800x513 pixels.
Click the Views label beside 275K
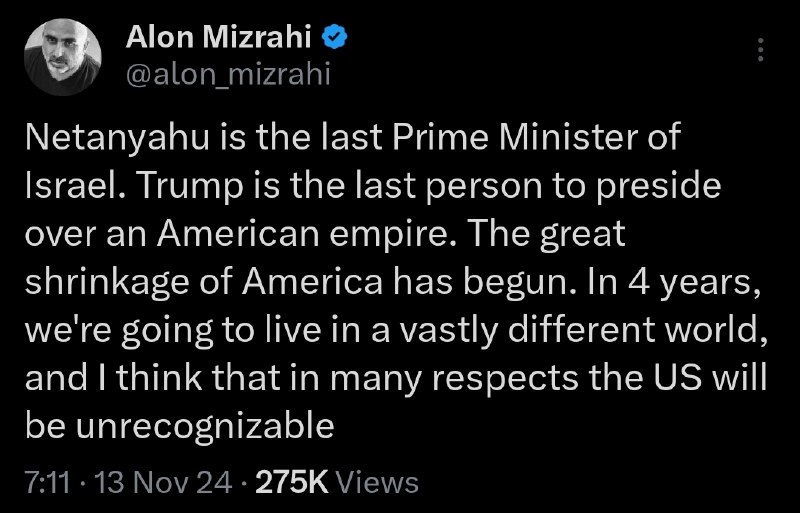[378, 481]
